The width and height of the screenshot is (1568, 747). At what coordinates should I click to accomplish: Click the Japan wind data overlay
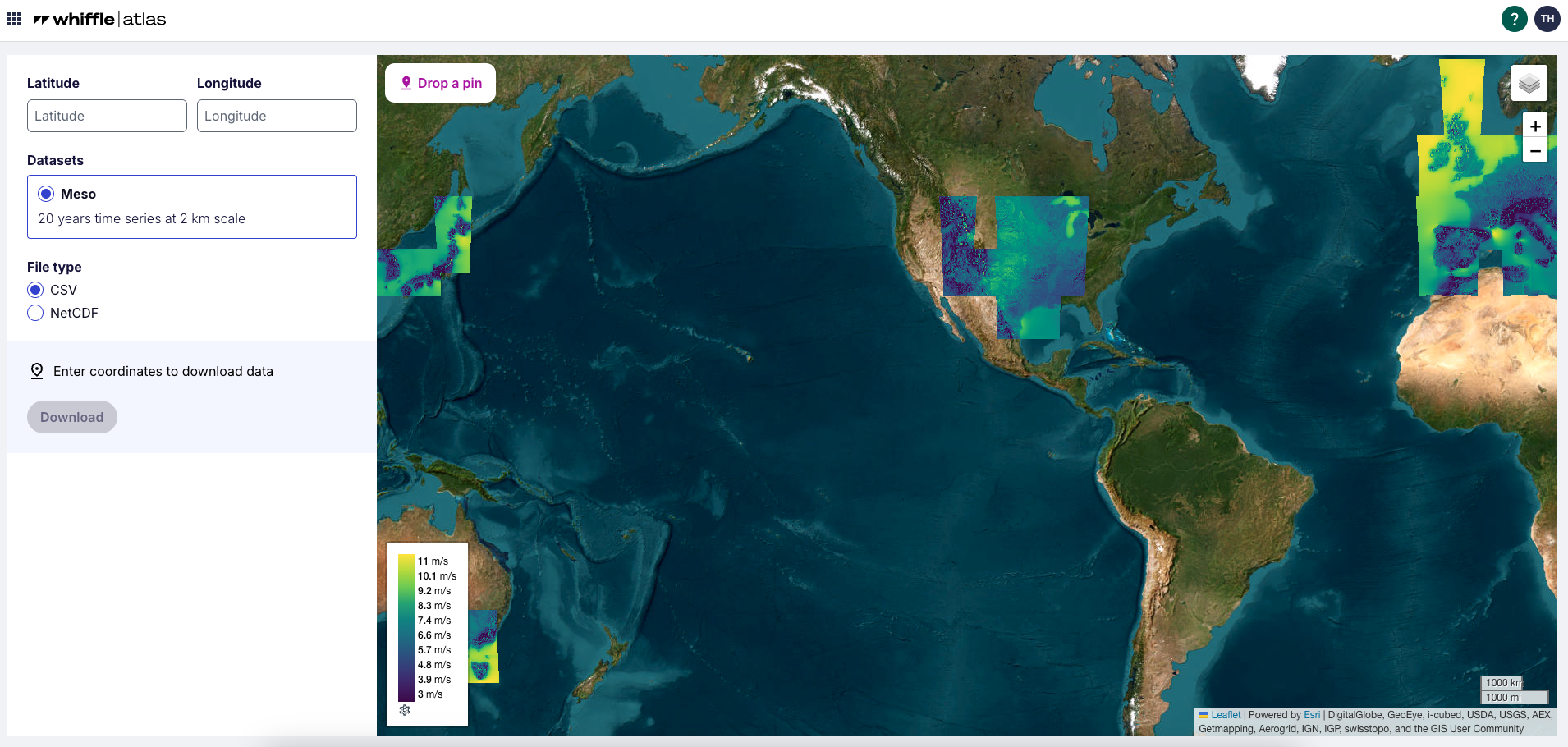[x=439, y=246]
